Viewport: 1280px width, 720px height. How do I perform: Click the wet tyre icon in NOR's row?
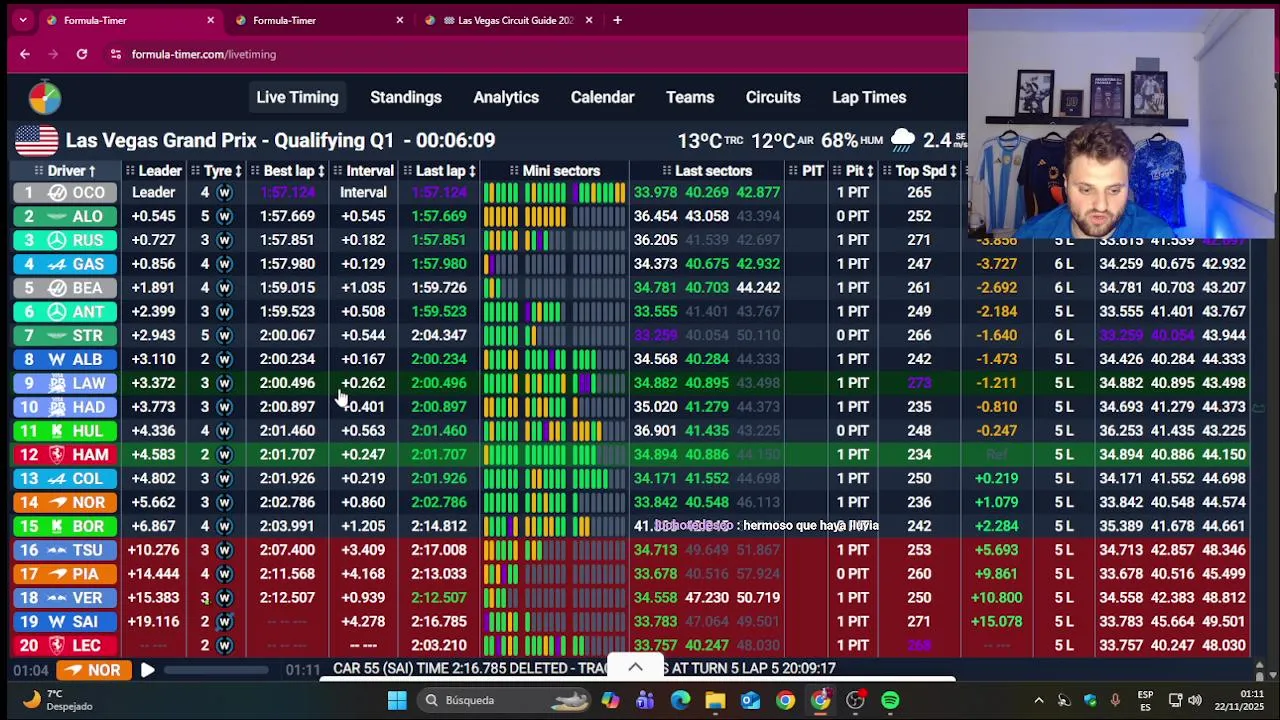click(224, 502)
